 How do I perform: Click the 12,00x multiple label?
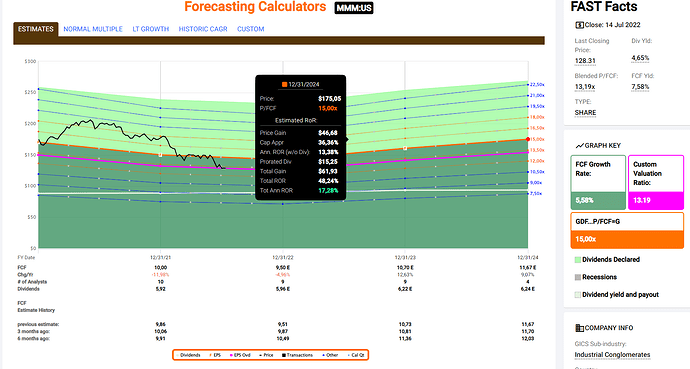tap(537, 161)
